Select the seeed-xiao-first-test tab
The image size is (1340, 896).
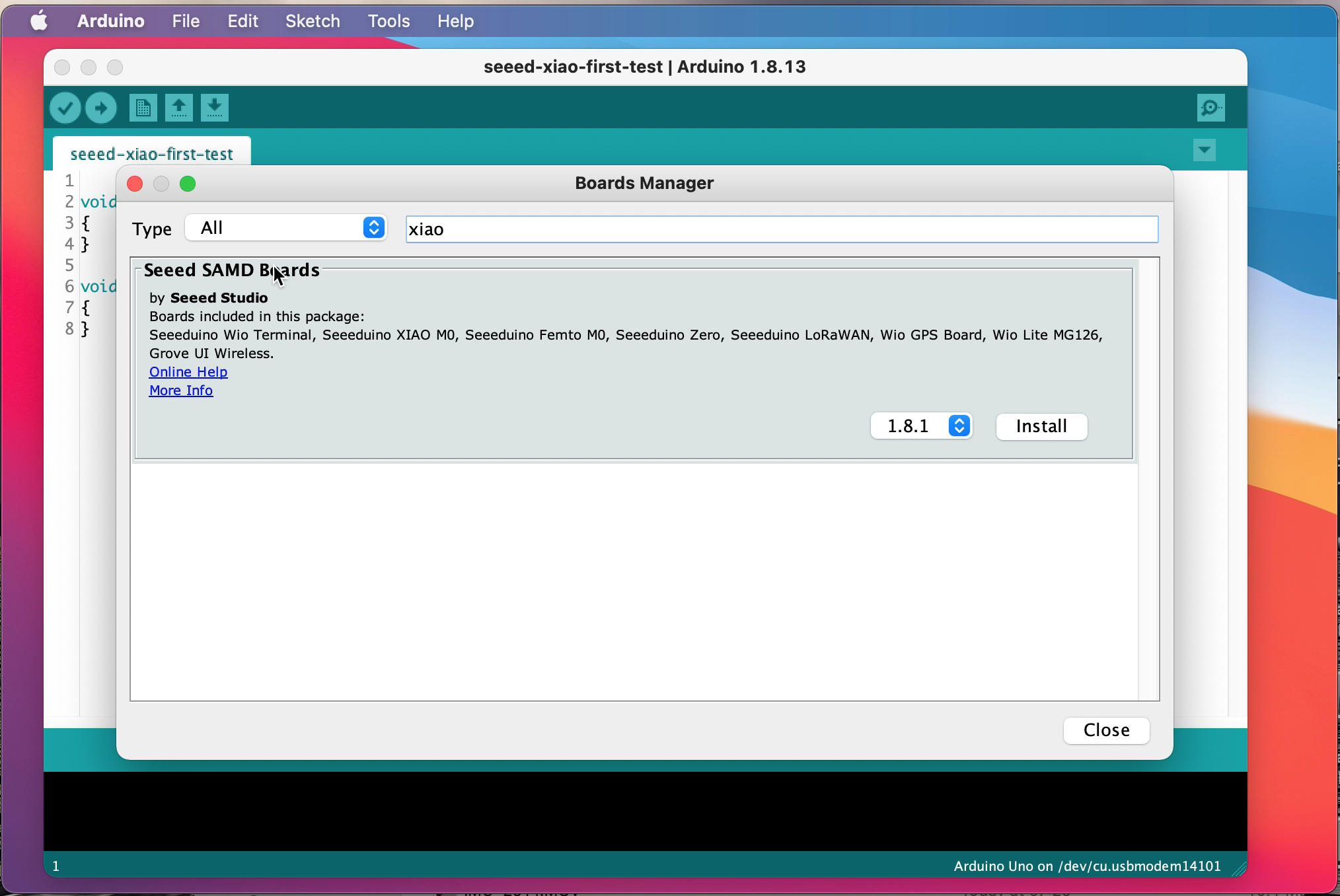click(151, 154)
